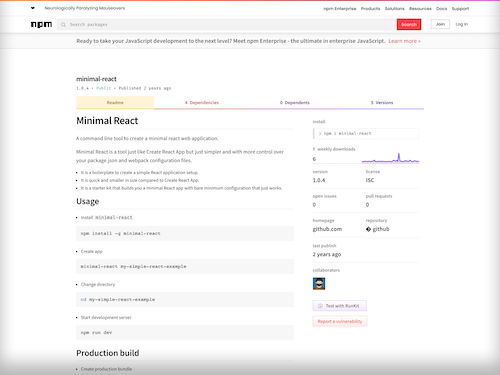This screenshot has width=500, height=375.
Task: Open the Products menu
Action: coord(370,9)
